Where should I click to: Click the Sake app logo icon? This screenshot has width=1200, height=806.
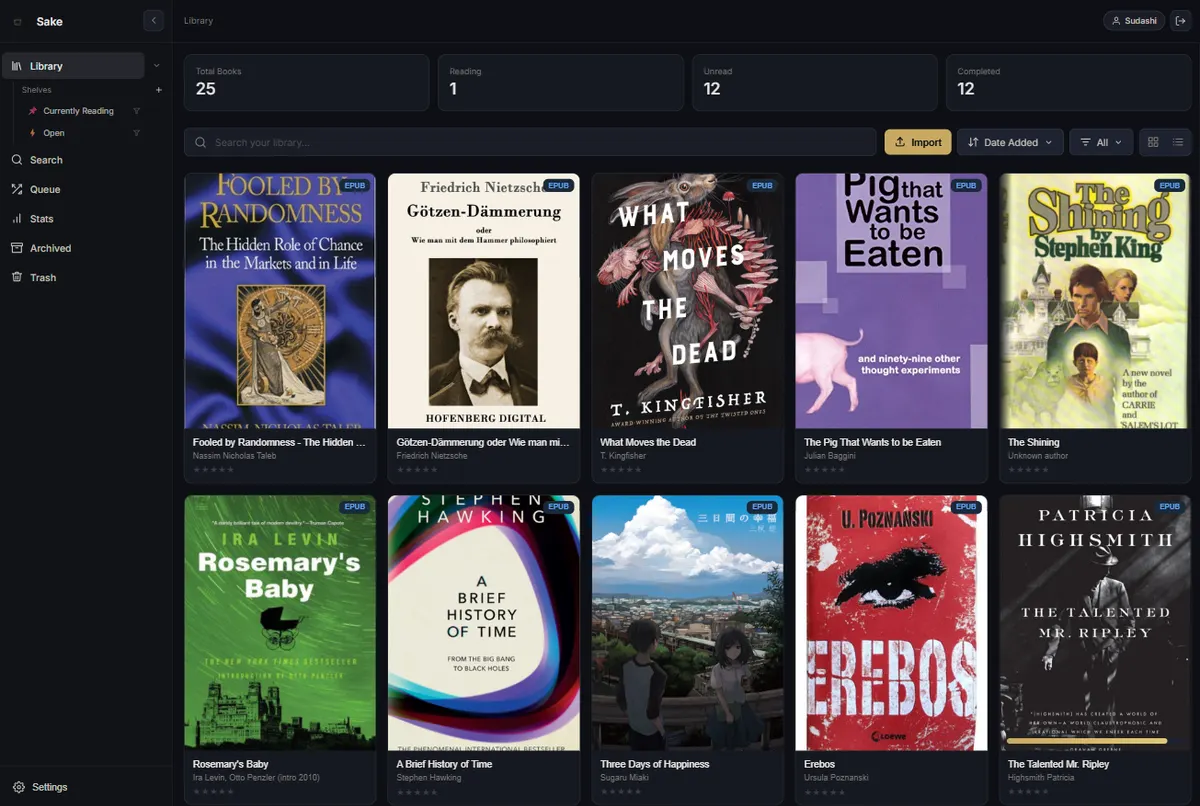17,22
